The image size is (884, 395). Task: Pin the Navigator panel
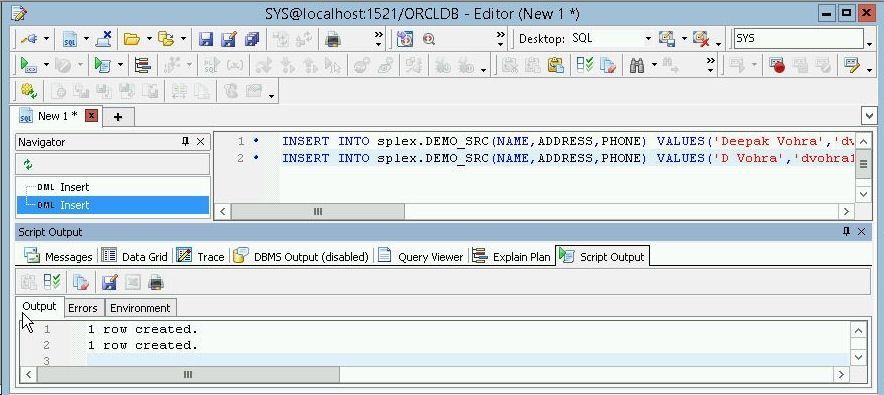point(185,141)
